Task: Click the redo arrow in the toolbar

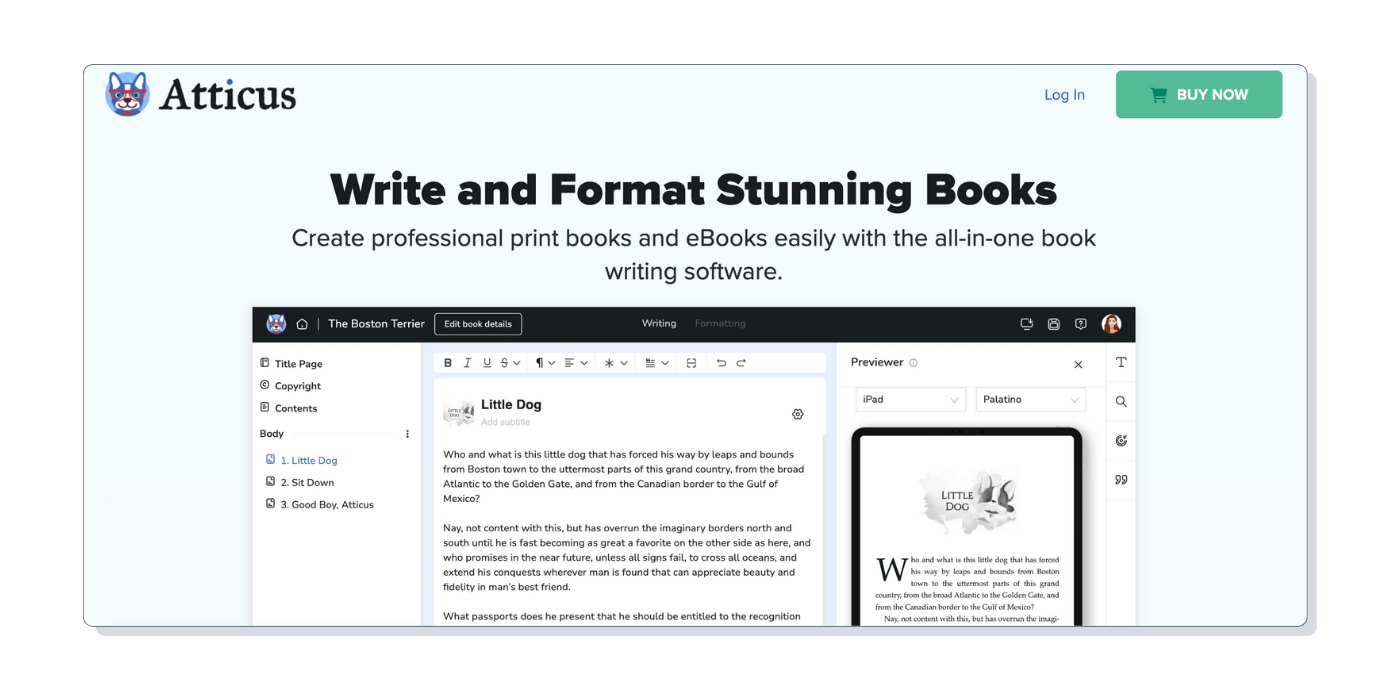Action: tap(741, 363)
